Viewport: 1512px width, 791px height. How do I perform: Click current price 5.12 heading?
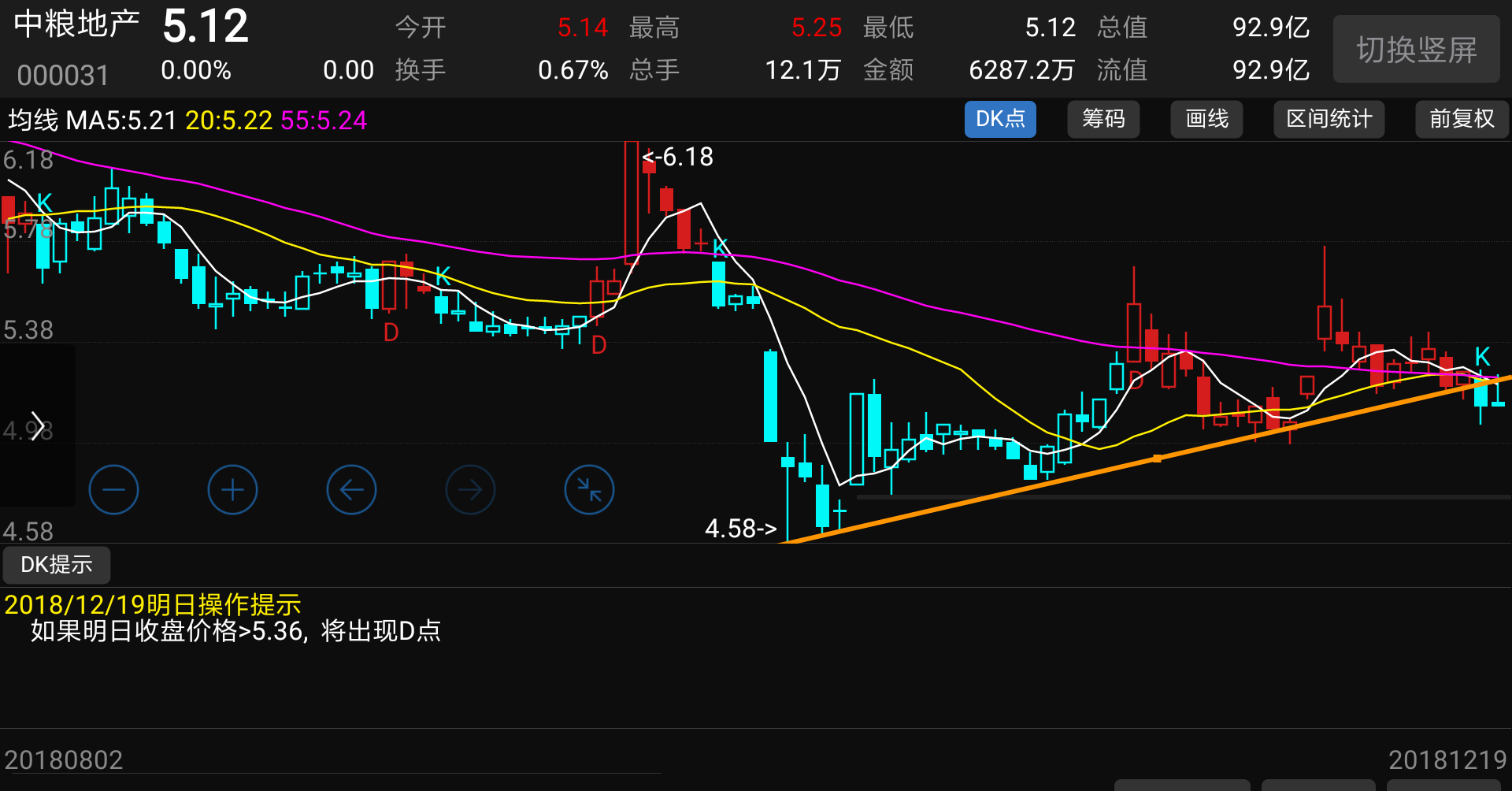click(206, 26)
